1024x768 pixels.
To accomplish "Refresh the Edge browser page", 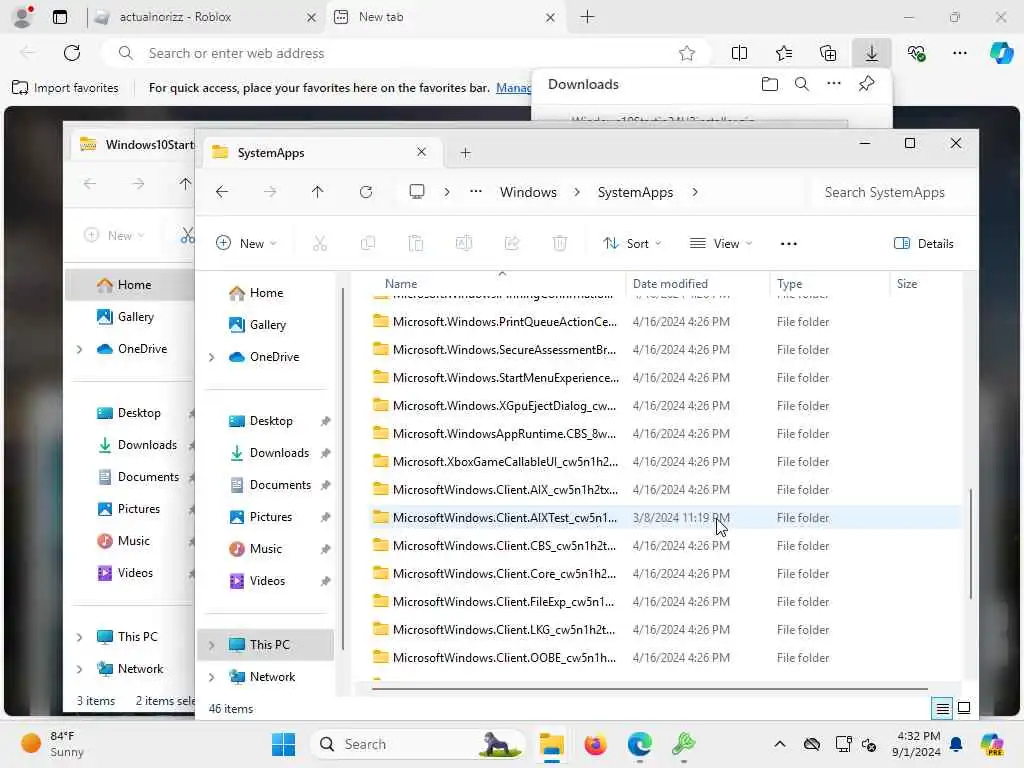I will pos(72,53).
